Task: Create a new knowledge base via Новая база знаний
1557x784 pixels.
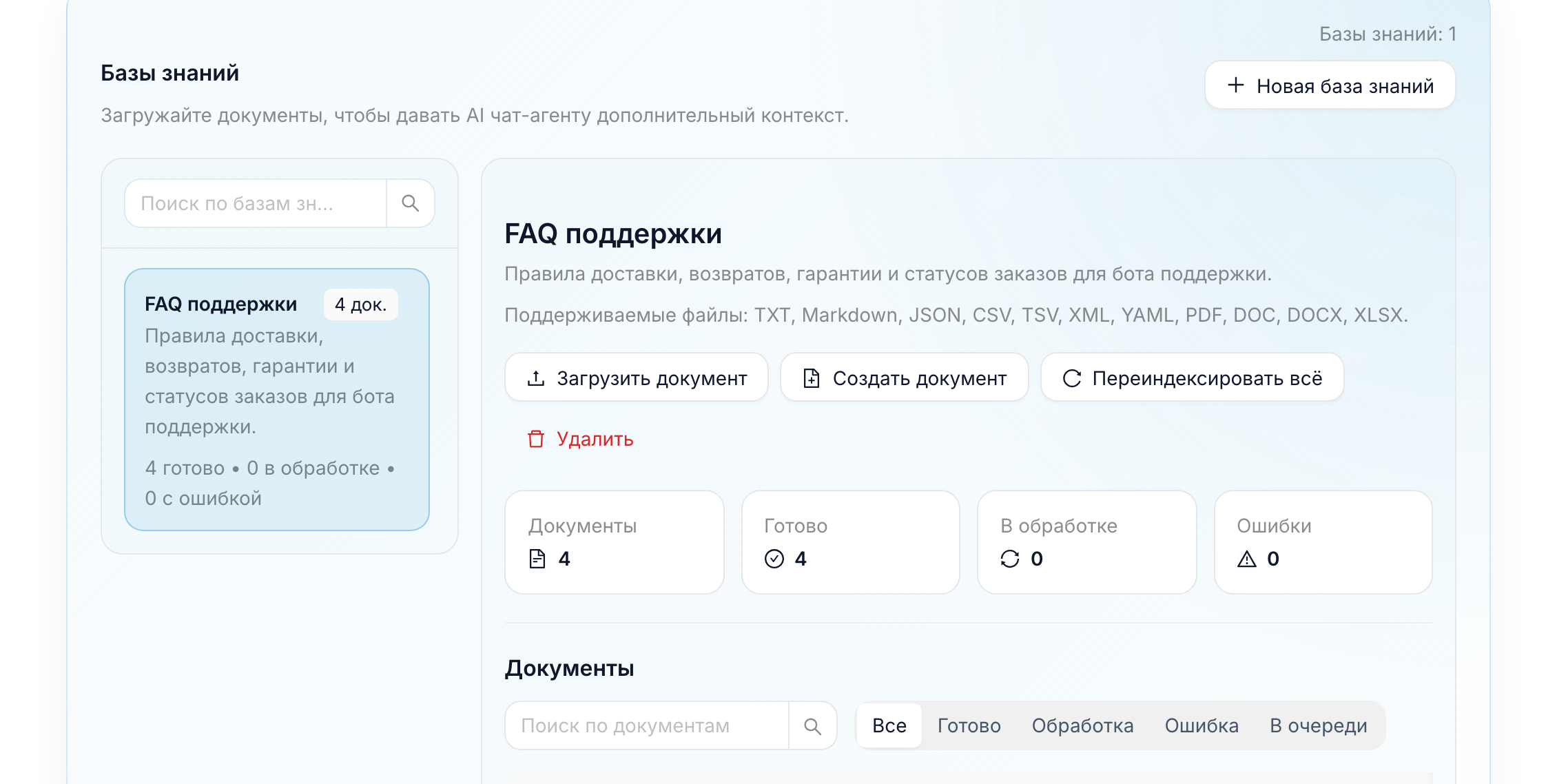Action: (x=1330, y=85)
